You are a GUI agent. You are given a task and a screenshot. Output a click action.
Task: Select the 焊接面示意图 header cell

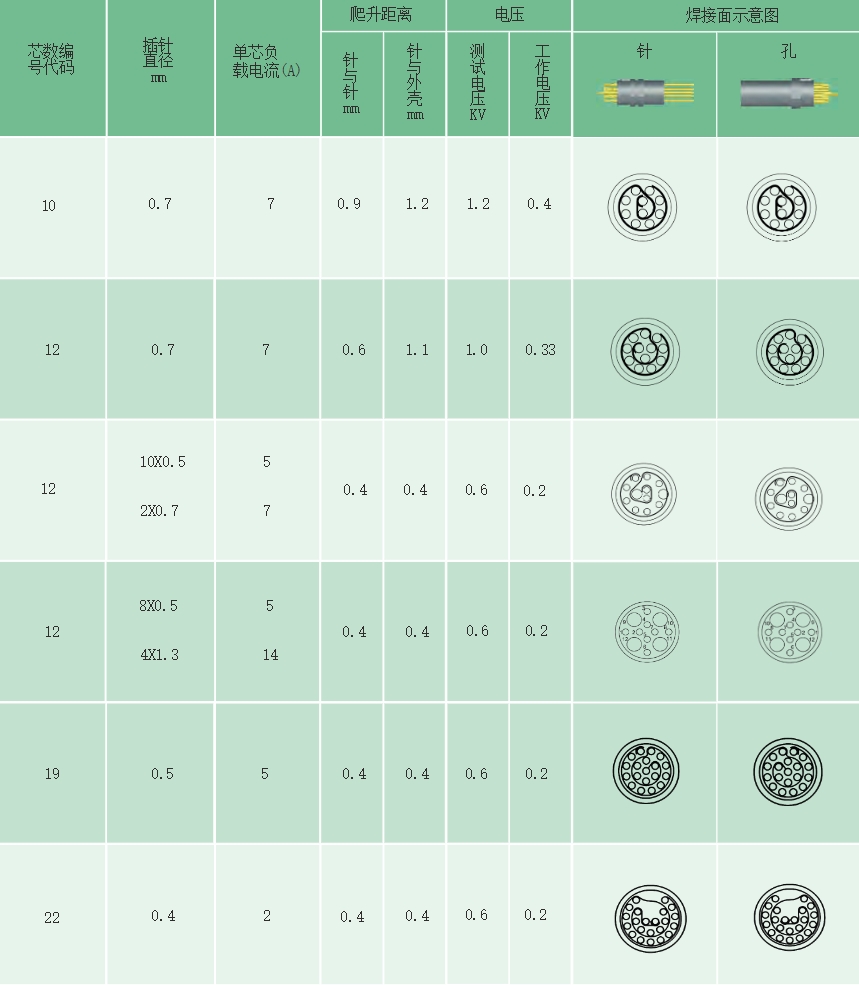717,15
